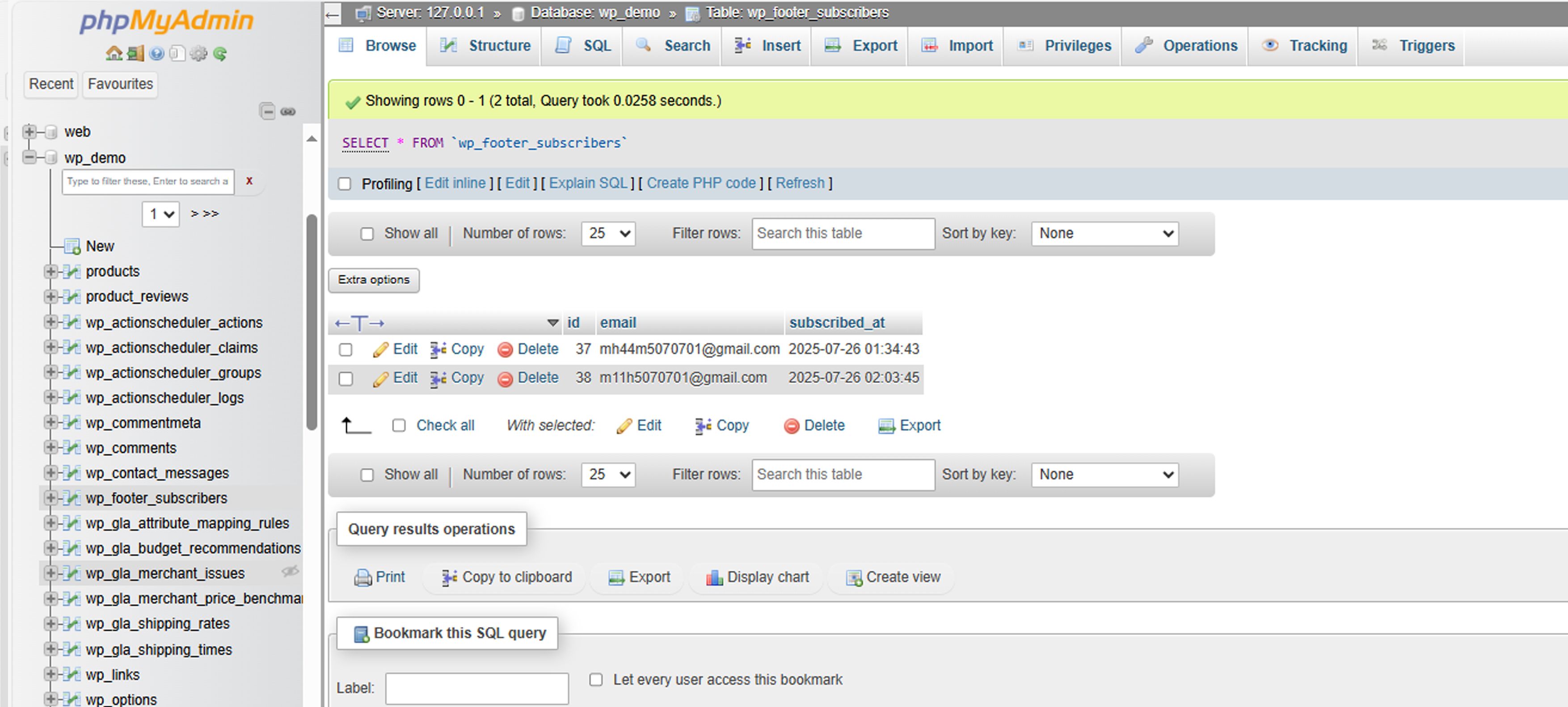Open navigation panel settings gear icon
The image size is (1568, 707).
pyautogui.click(x=198, y=54)
